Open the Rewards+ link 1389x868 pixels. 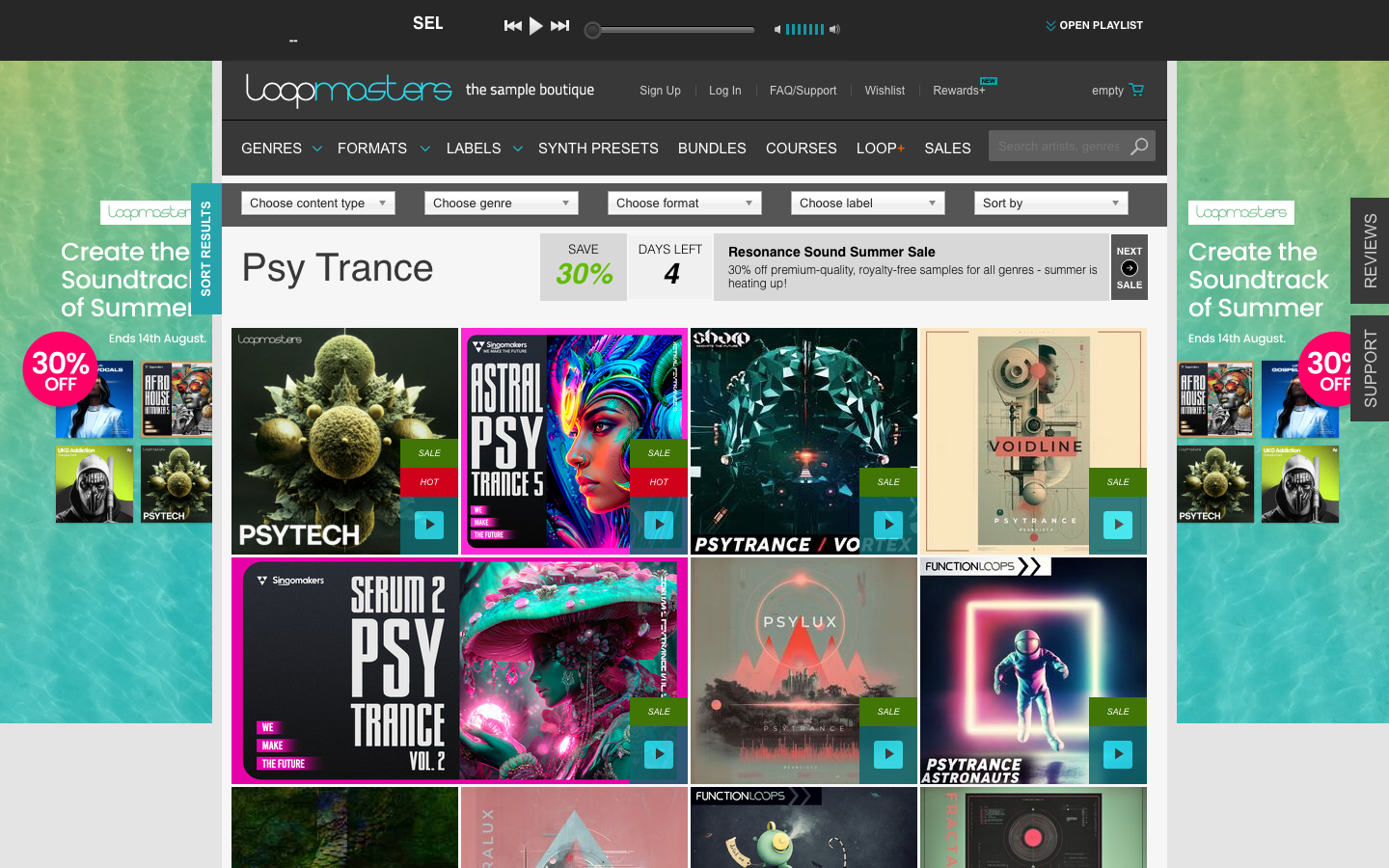(959, 91)
